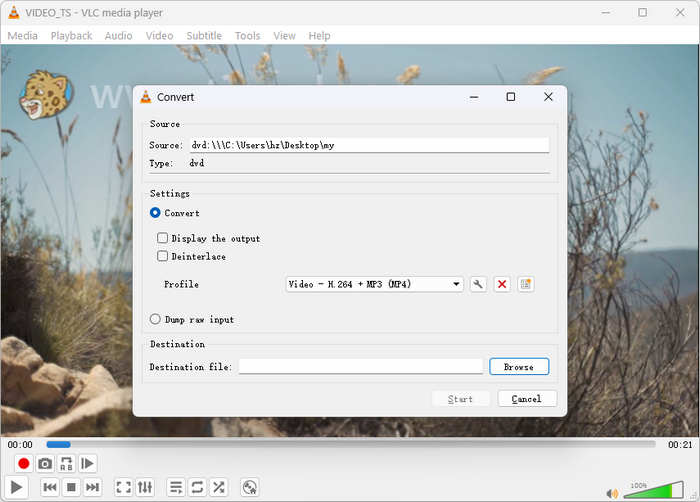Viewport: 700px width, 502px height.
Task: Enable Display the output checkbox
Action: [x=162, y=238]
